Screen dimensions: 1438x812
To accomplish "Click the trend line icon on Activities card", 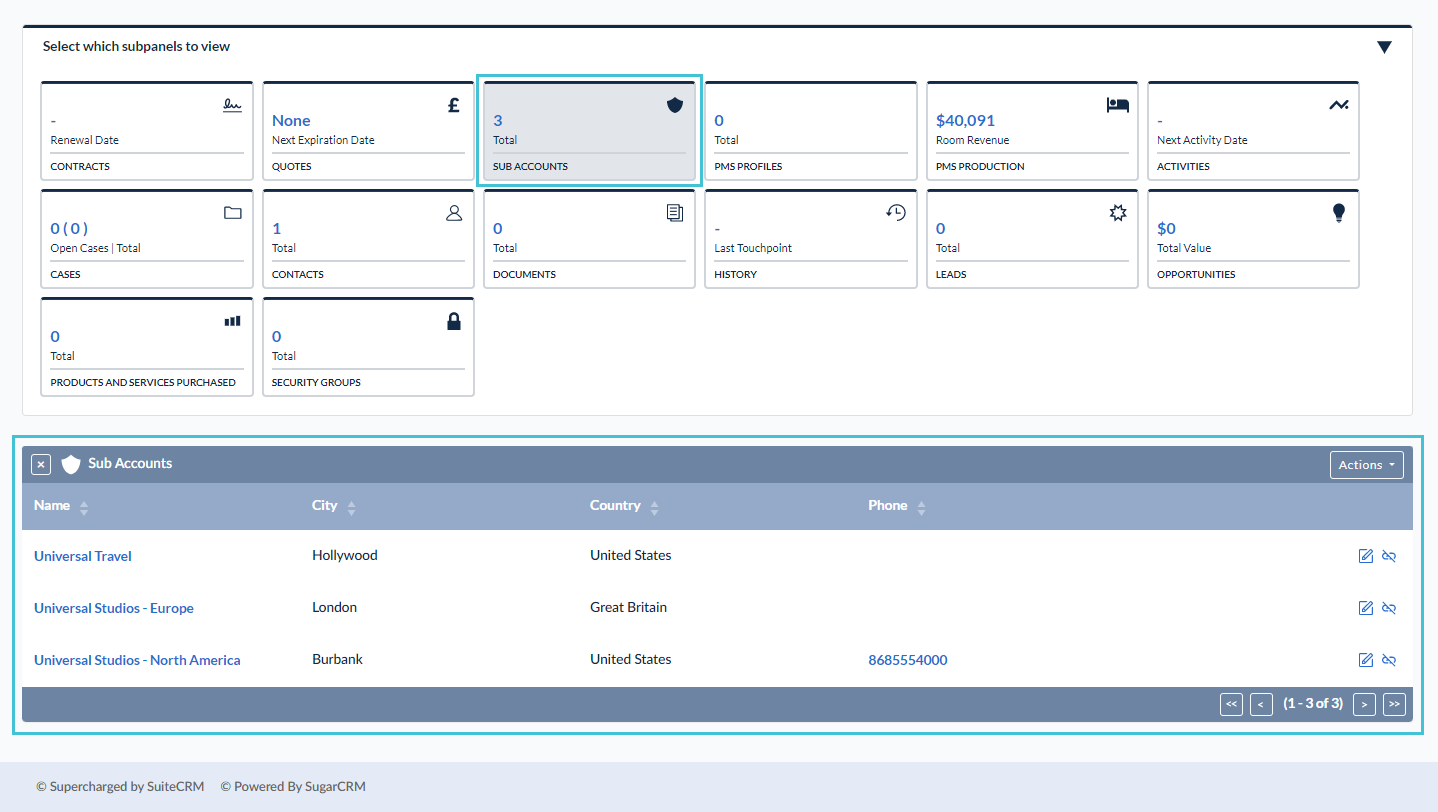I will tap(1339, 105).
